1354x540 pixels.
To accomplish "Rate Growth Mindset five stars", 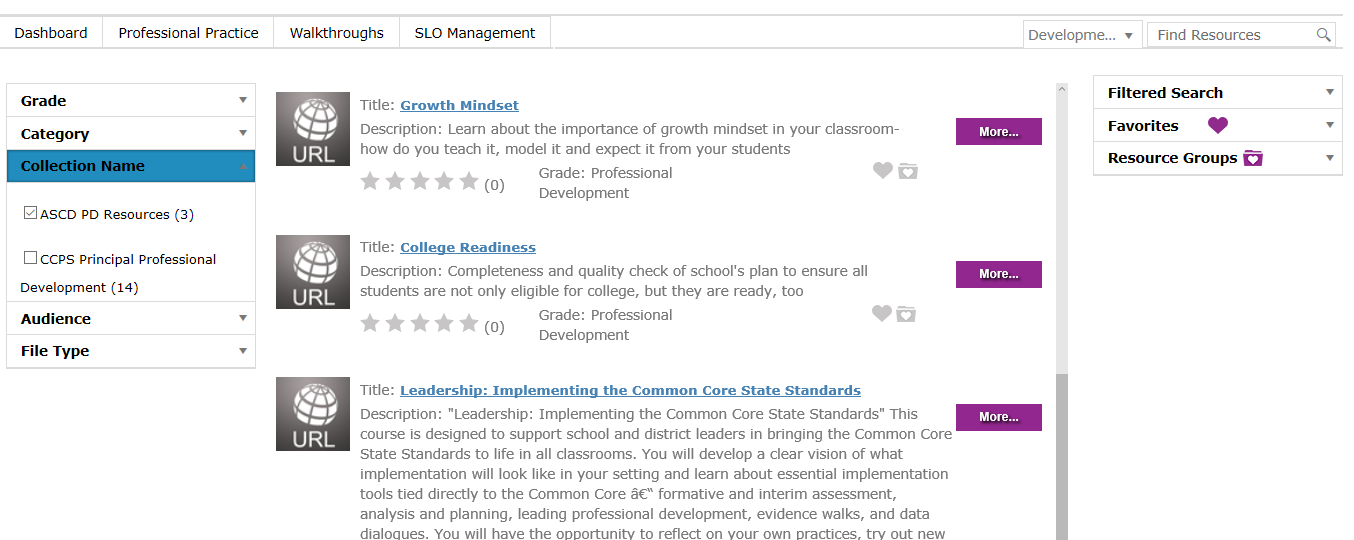I will click(469, 181).
